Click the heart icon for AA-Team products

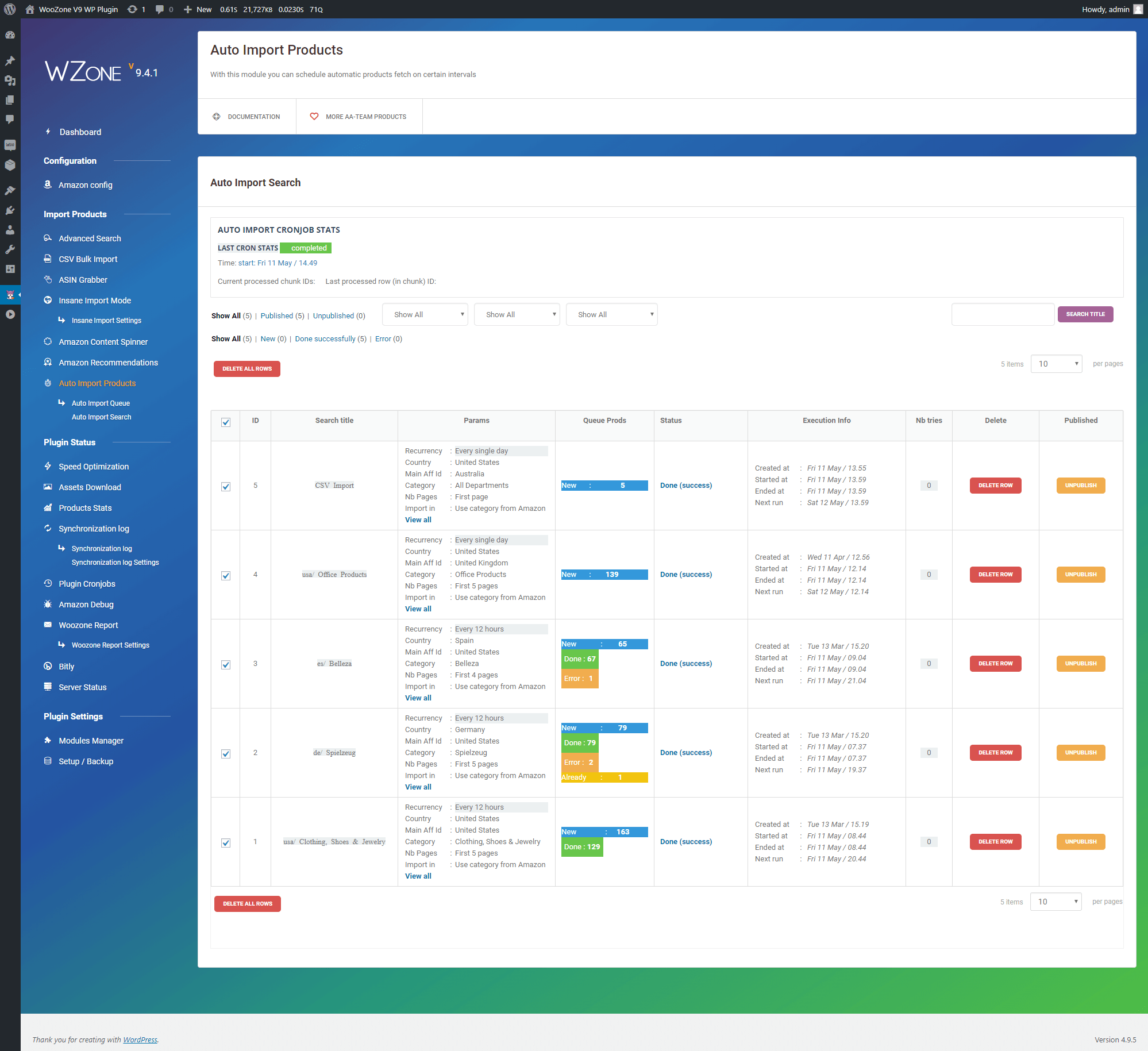click(314, 117)
